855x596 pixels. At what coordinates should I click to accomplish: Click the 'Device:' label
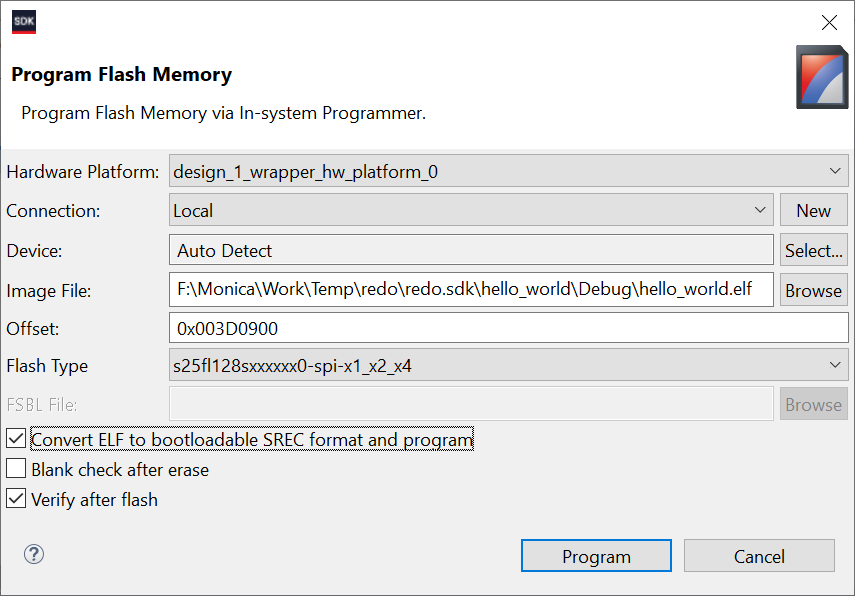[34, 251]
